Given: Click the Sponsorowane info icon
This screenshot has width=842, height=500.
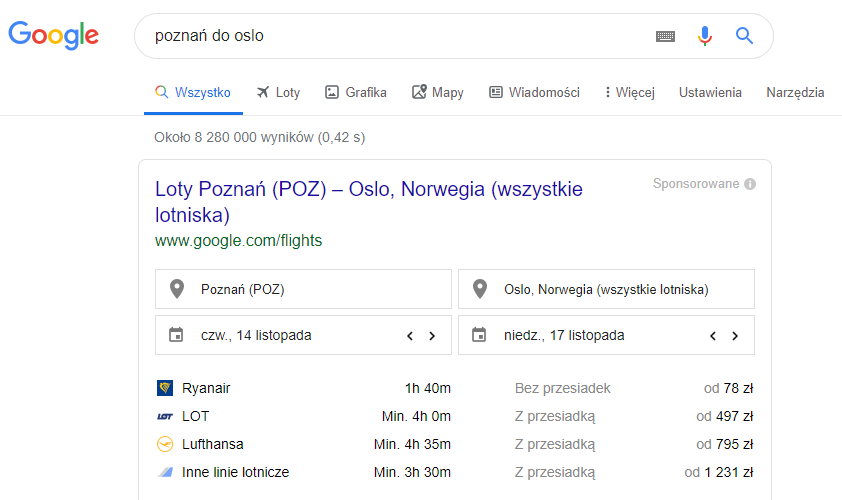Looking at the screenshot, I should 750,184.
